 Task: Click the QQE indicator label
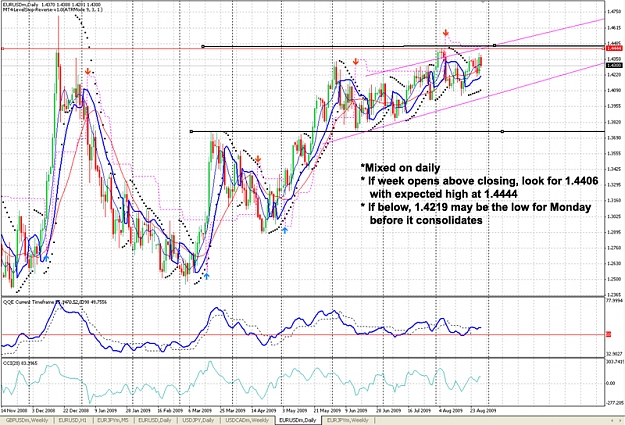coord(55,302)
